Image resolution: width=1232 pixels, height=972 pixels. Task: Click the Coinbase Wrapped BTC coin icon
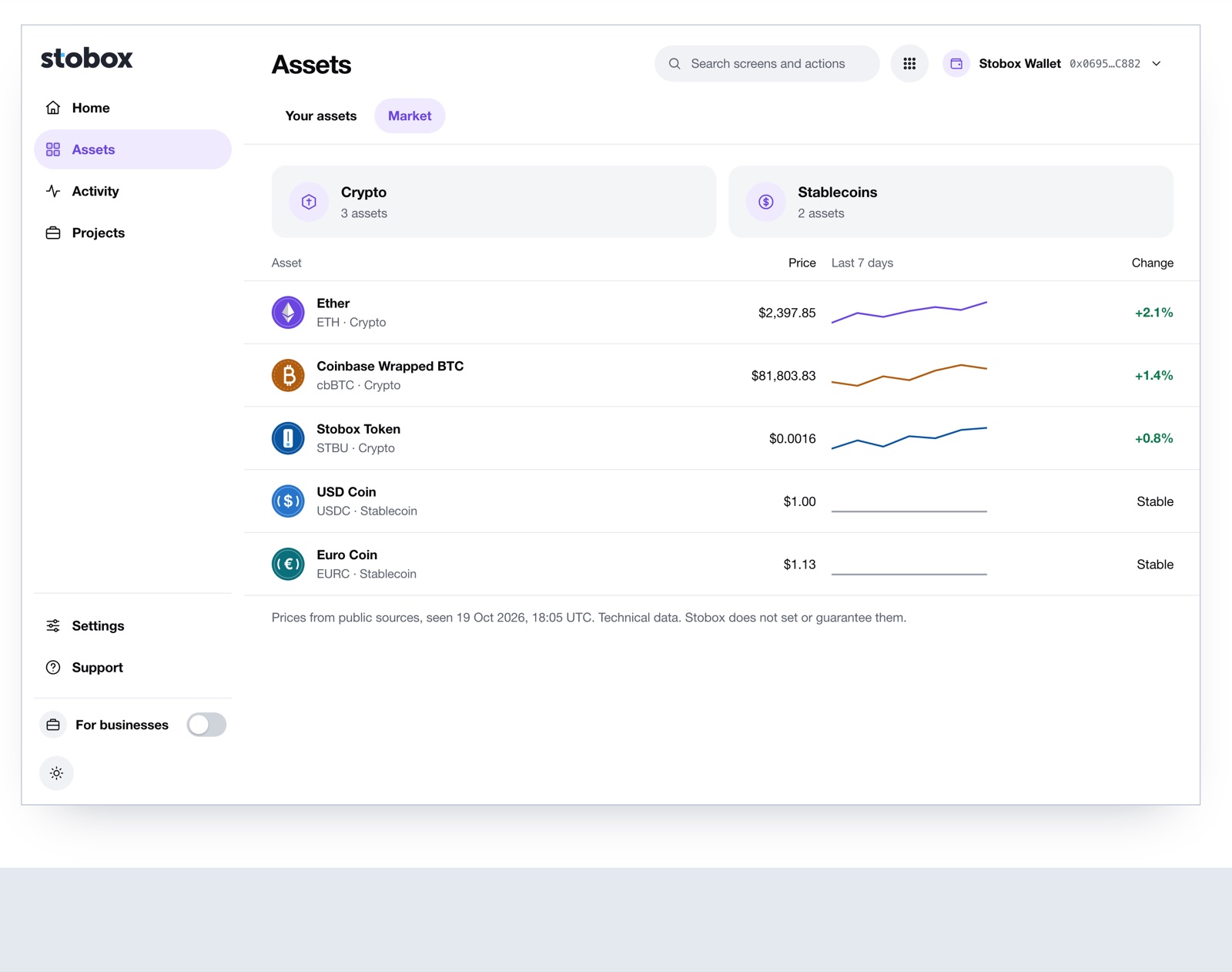click(x=288, y=375)
